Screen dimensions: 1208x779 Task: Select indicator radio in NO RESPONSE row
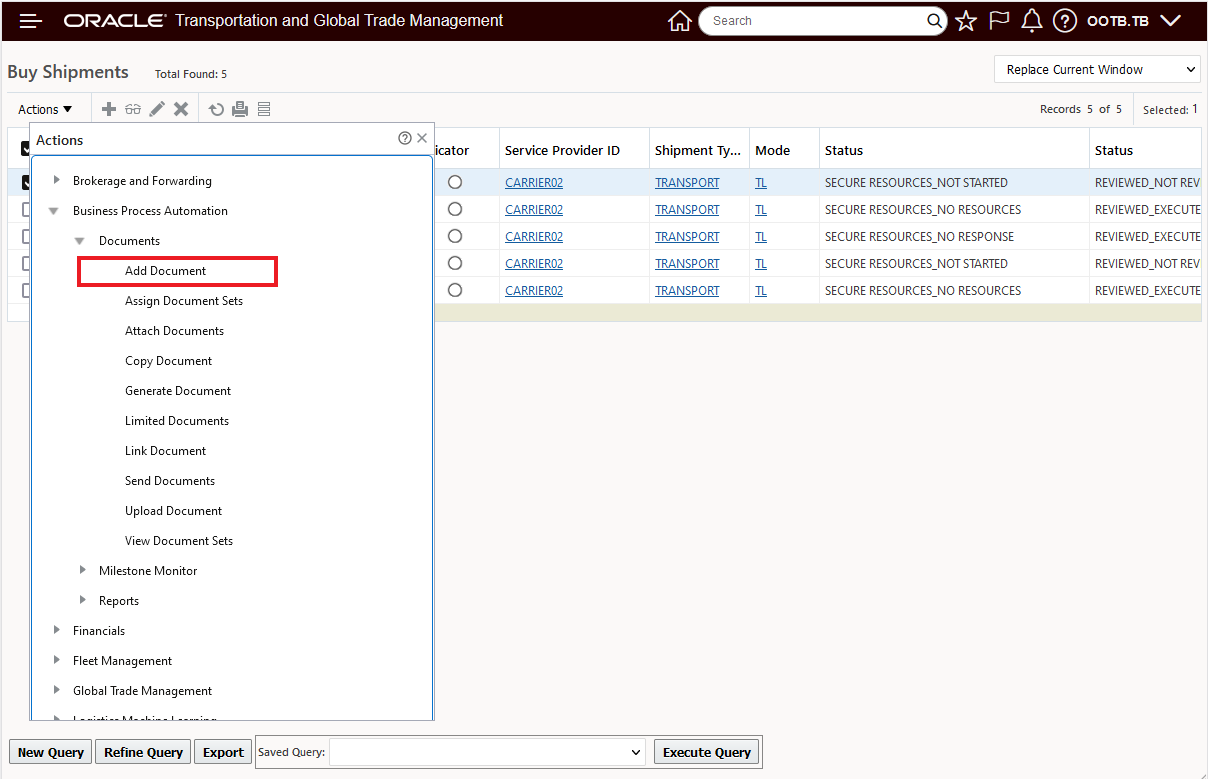(455, 237)
